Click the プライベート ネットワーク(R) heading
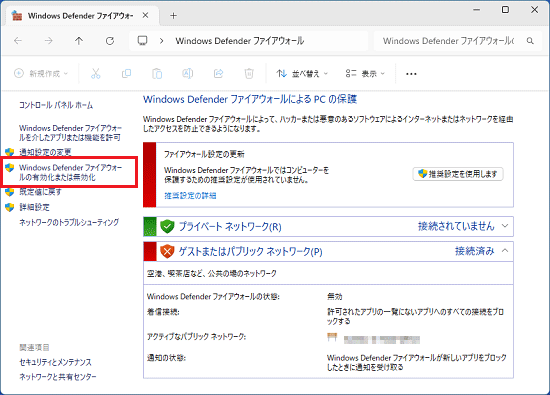Screen dimensions: 550x395 [230, 227]
